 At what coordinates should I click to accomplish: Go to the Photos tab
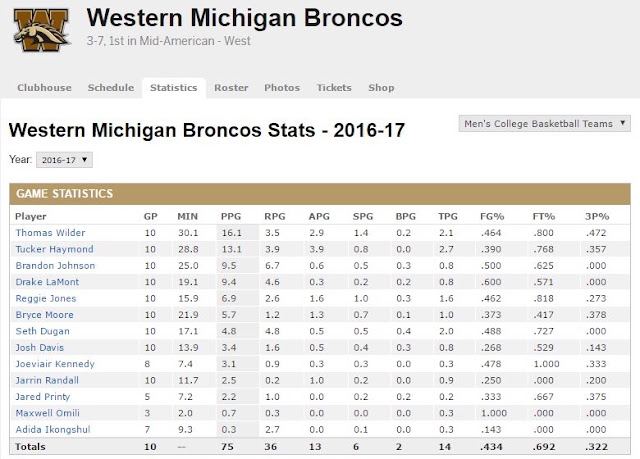pyautogui.click(x=282, y=88)
